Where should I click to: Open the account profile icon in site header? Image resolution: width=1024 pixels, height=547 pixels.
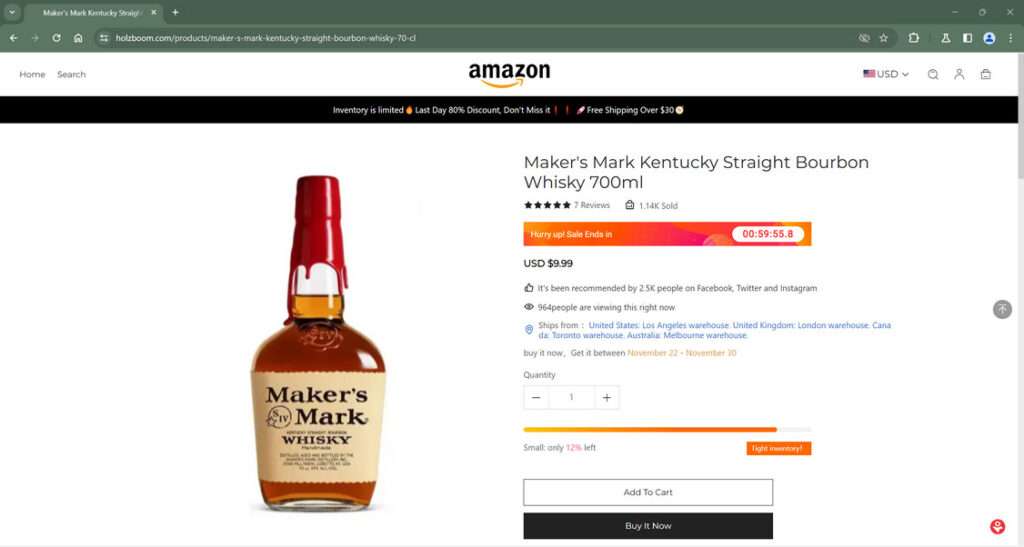coord(959,74)
